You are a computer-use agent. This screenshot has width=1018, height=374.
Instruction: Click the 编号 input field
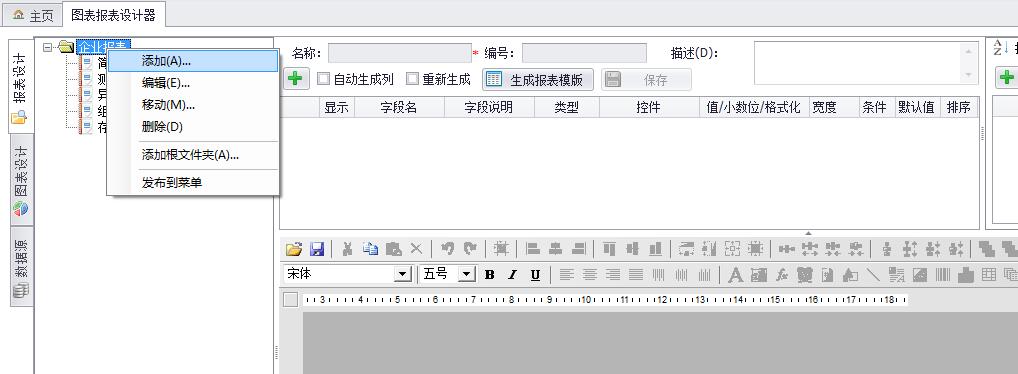[584, 53]
